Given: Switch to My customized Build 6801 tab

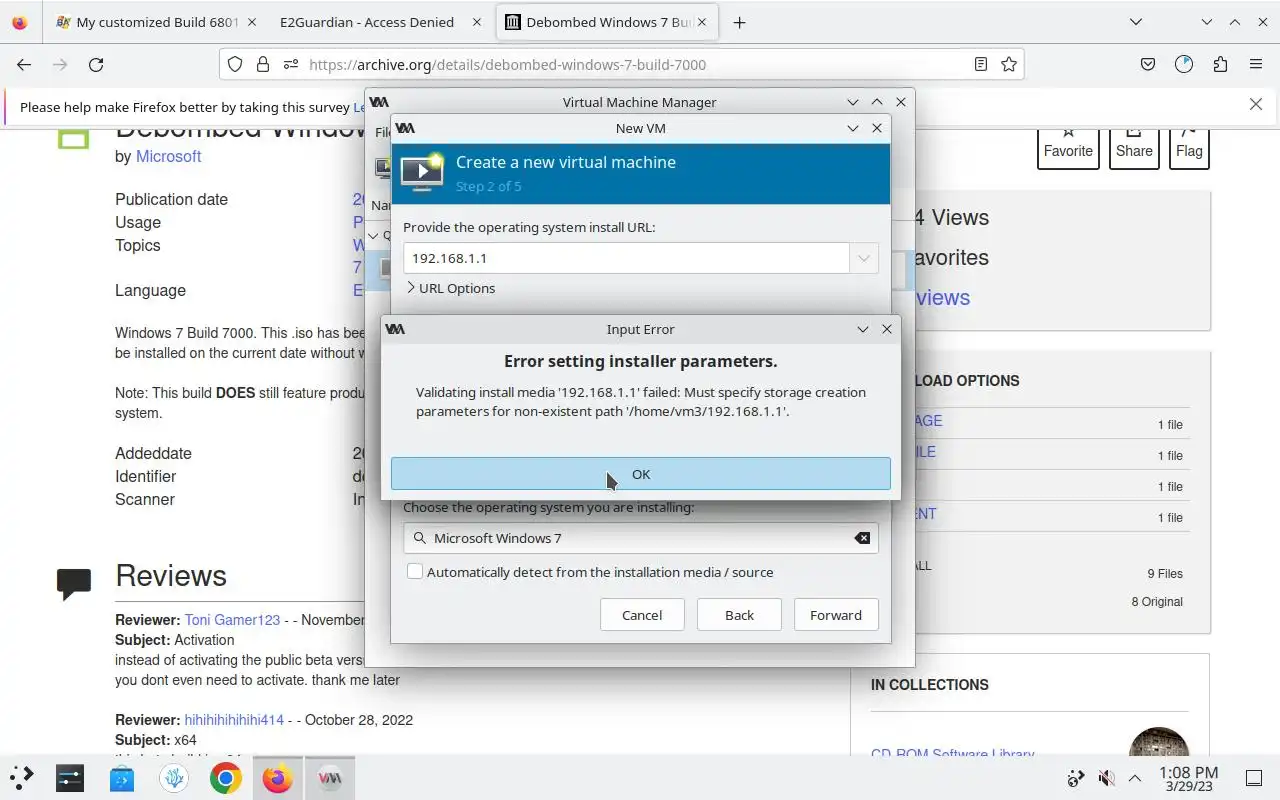Looking at the screenshot, I should coord(156,22).
